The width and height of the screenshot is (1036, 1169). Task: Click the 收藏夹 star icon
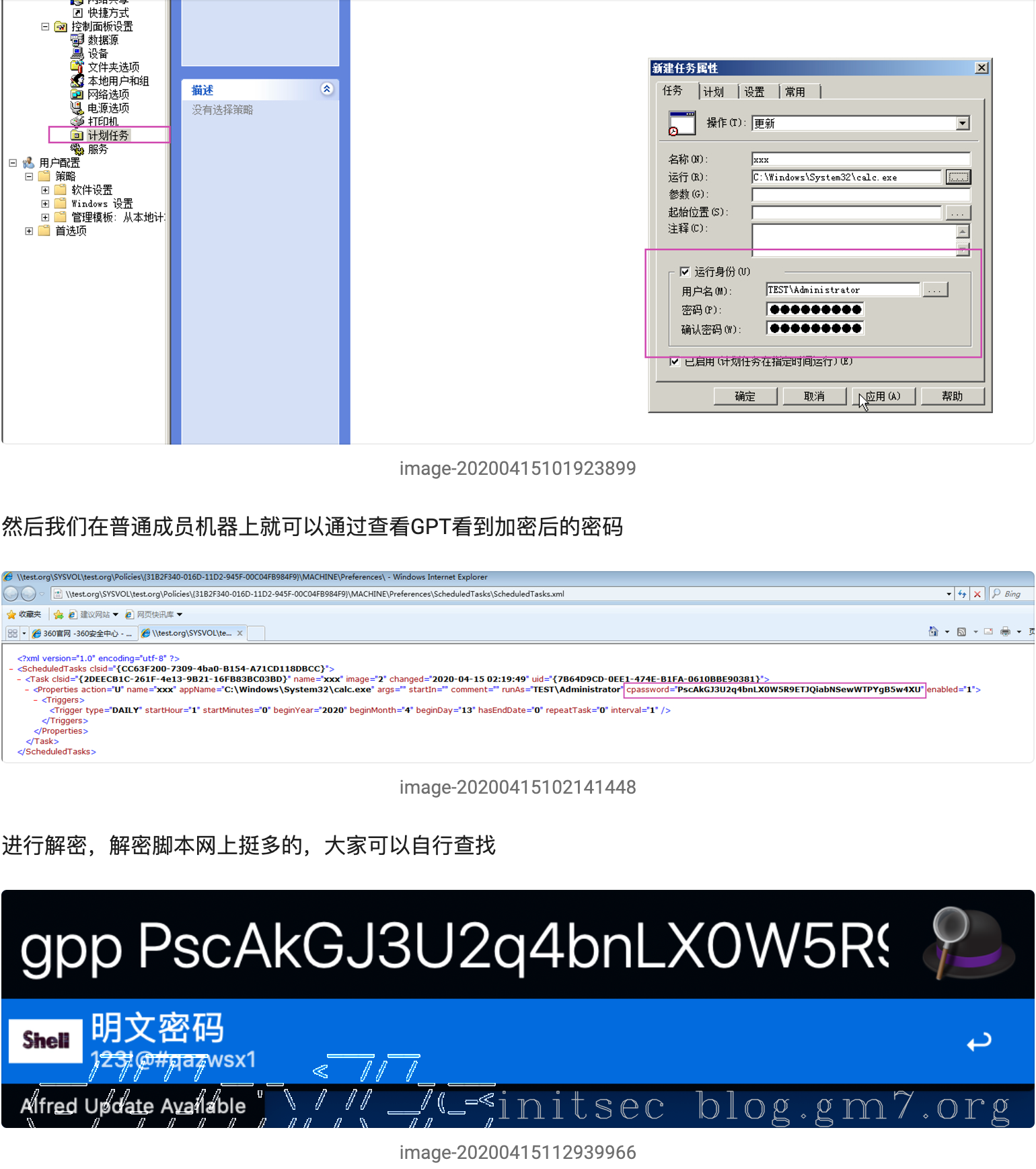pyautogui.click(x=11, y=614)
